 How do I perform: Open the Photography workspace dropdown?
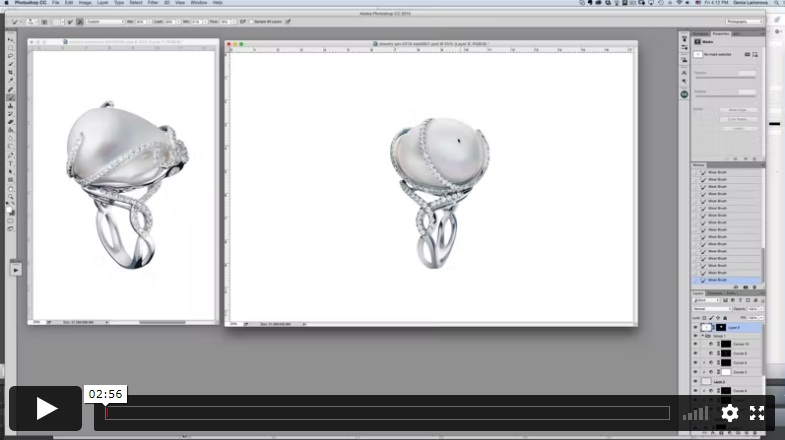(x=743, y=22)
